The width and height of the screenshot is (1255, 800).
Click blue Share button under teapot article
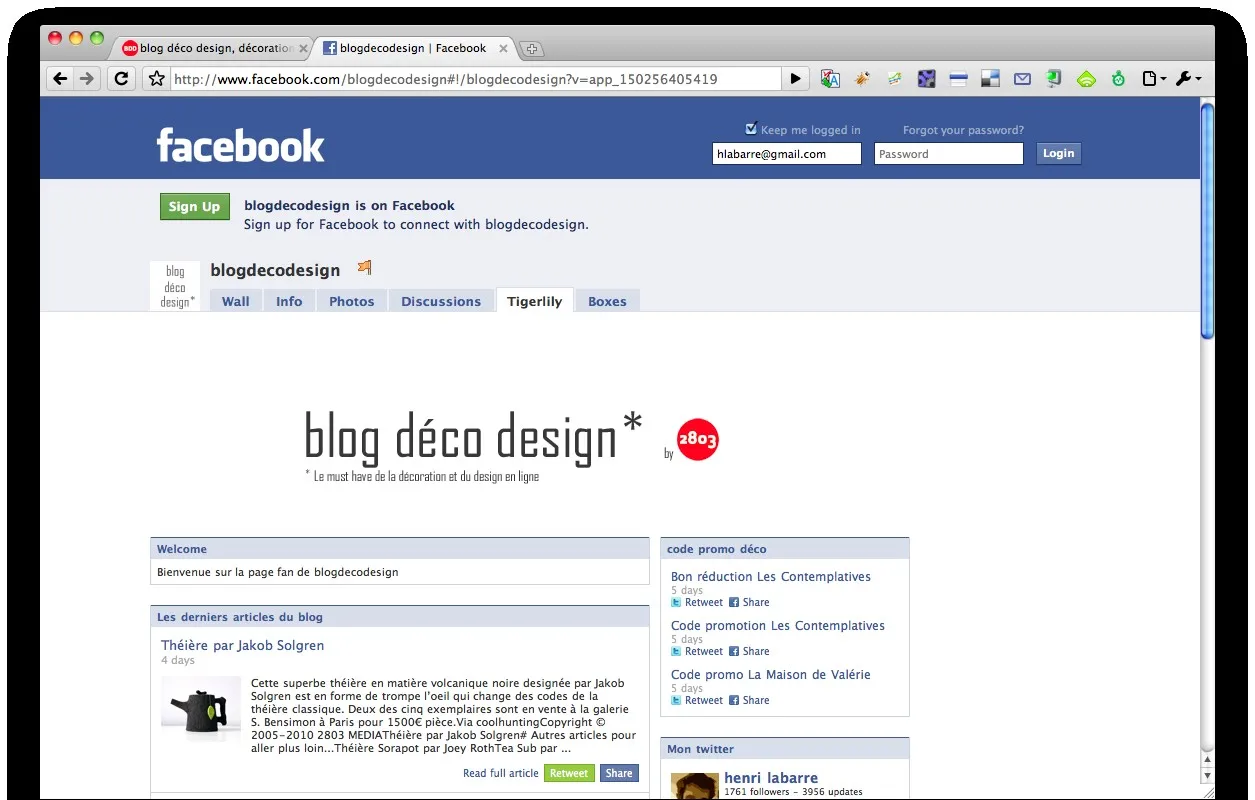pos(619,773)
